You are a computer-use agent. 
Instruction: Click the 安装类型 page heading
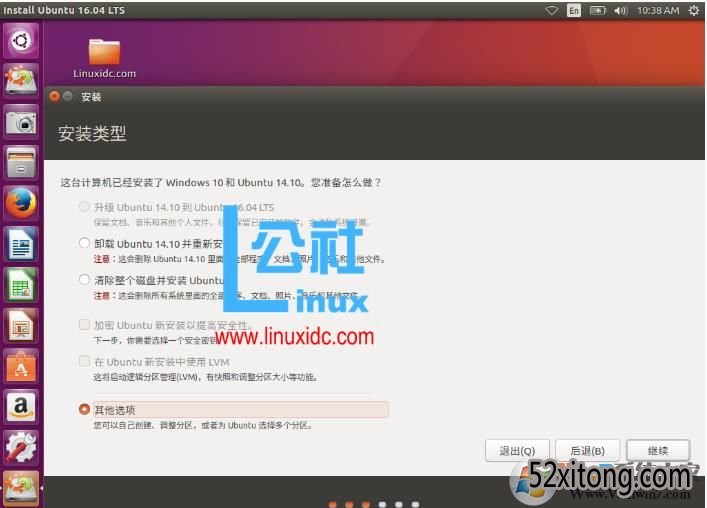pyautogui.click(x=92, y=133)
